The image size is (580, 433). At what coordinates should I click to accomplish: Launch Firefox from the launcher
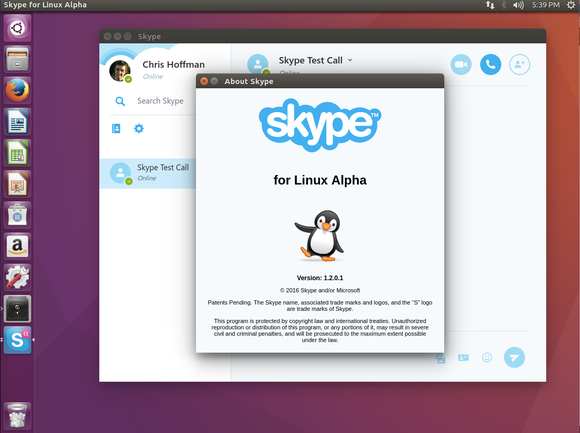17,90
